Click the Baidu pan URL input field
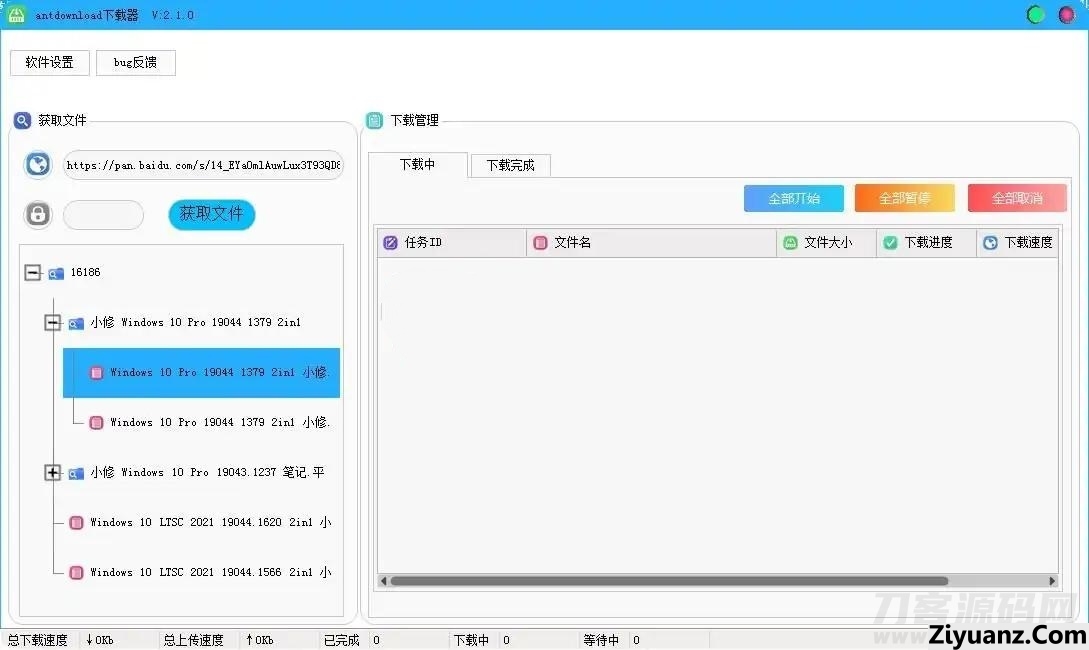The width and height of the screenshot is (1089, 650). point(203,165)
